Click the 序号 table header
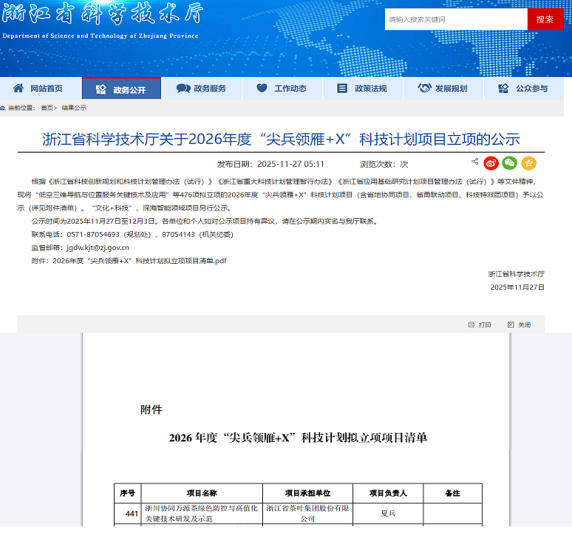572x536 pixels. click(x=128, y=493)
